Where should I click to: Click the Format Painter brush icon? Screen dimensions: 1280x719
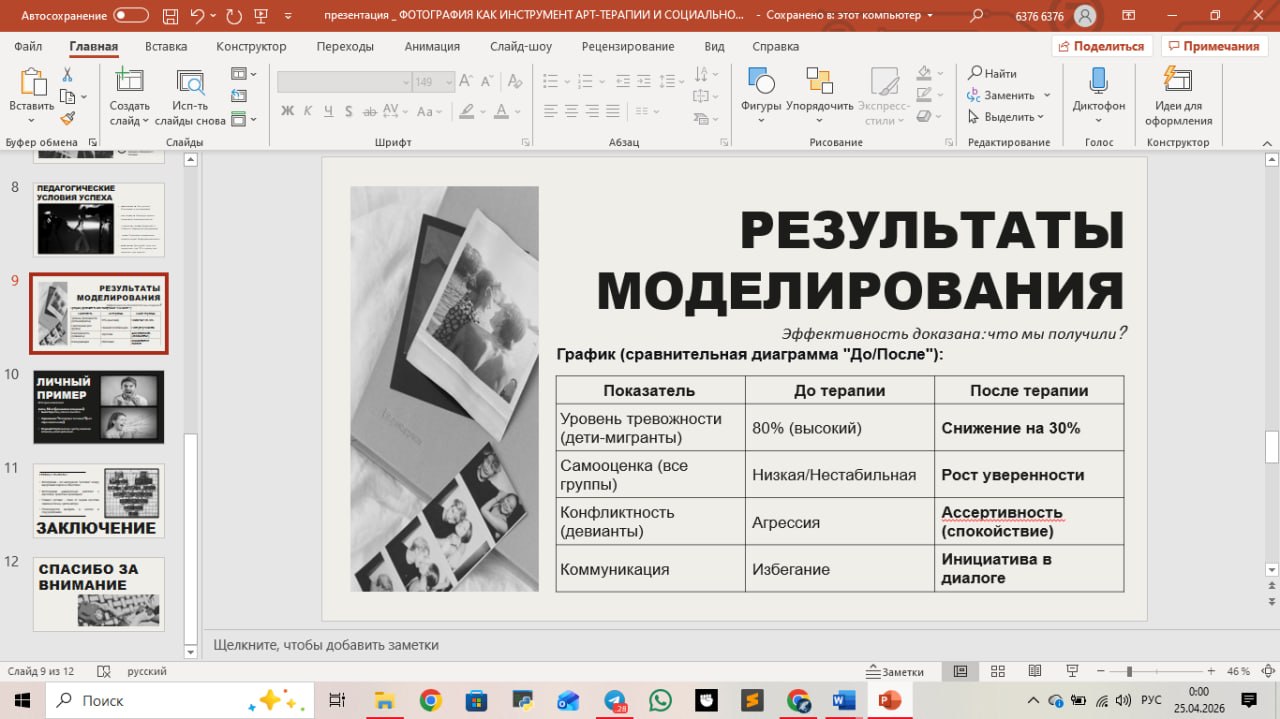point(67,118)
